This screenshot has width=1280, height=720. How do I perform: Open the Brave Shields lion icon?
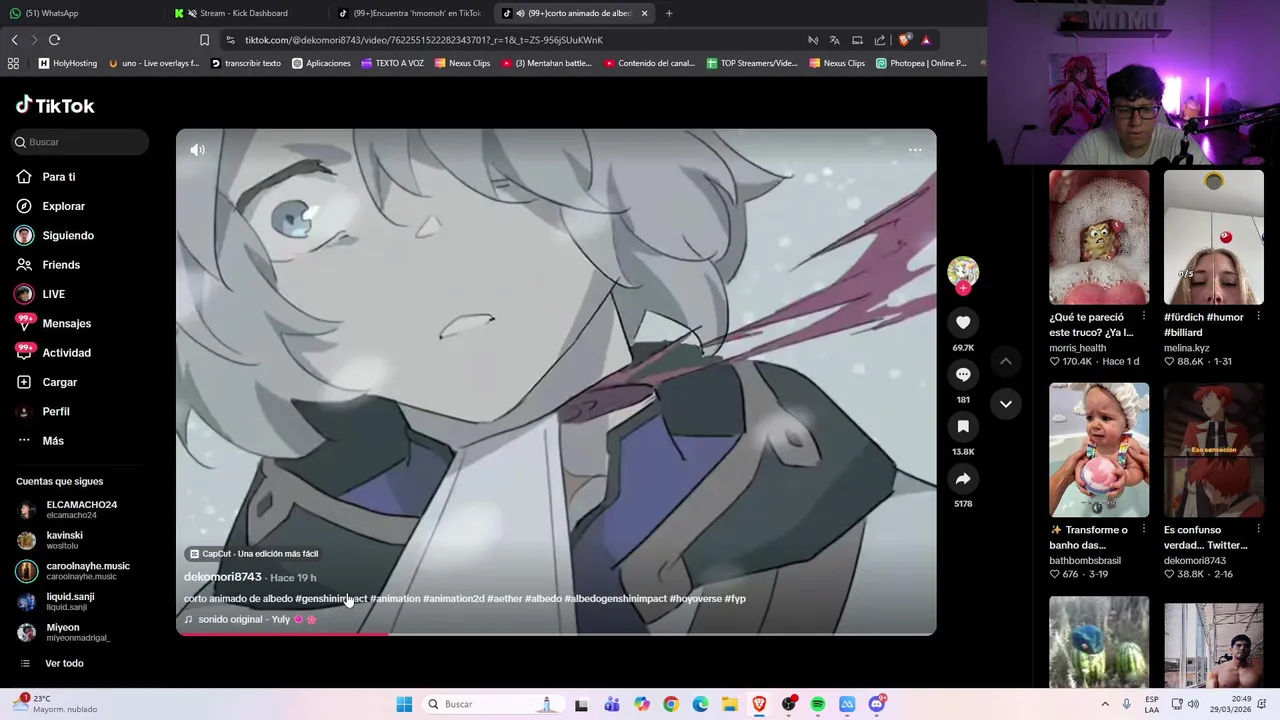904,40
